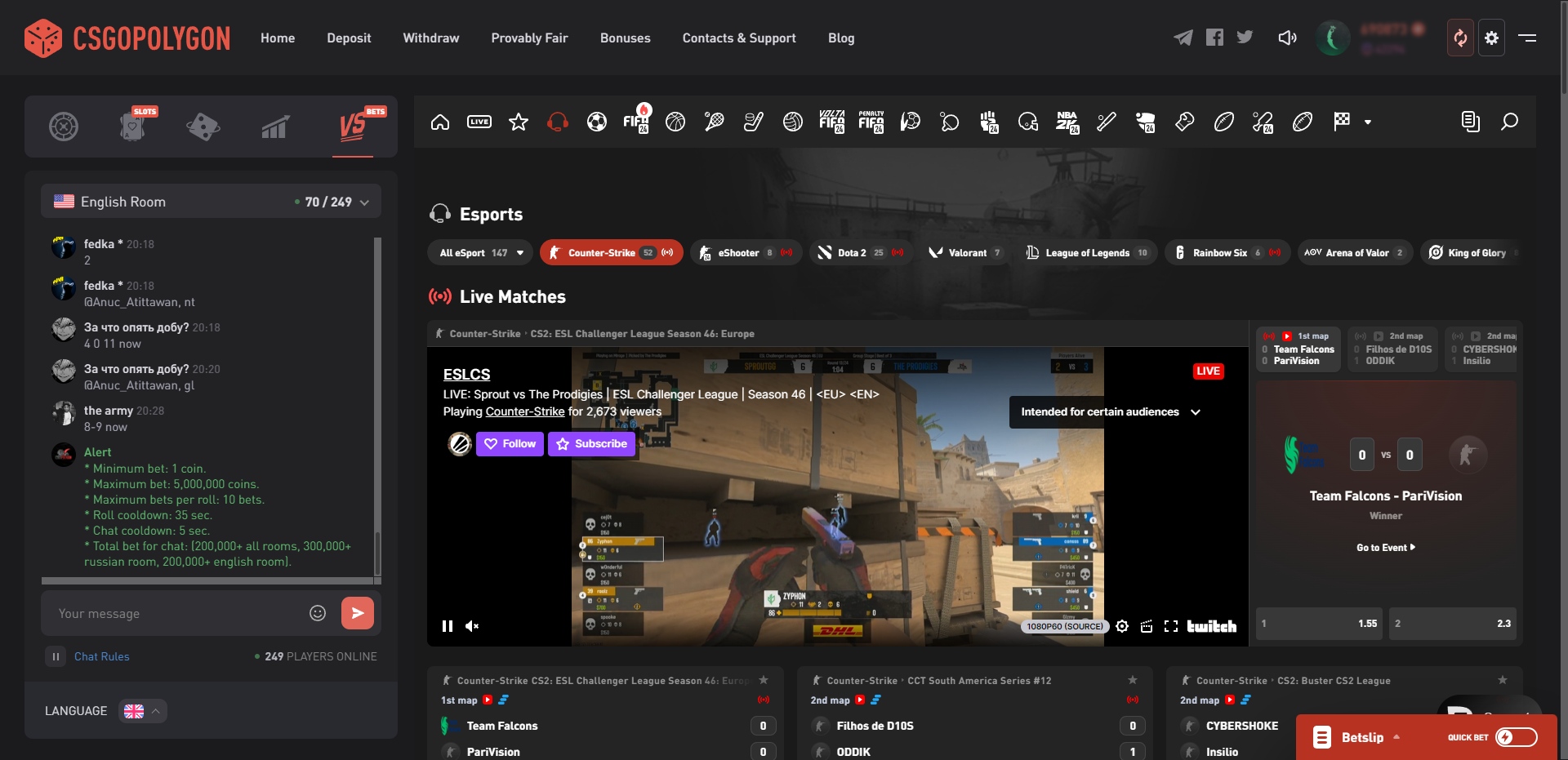The width and height of the screenshot is (1568, 760).
Task: Follow the ESLCS Twitch channel
Action: (x=510, y=444)
